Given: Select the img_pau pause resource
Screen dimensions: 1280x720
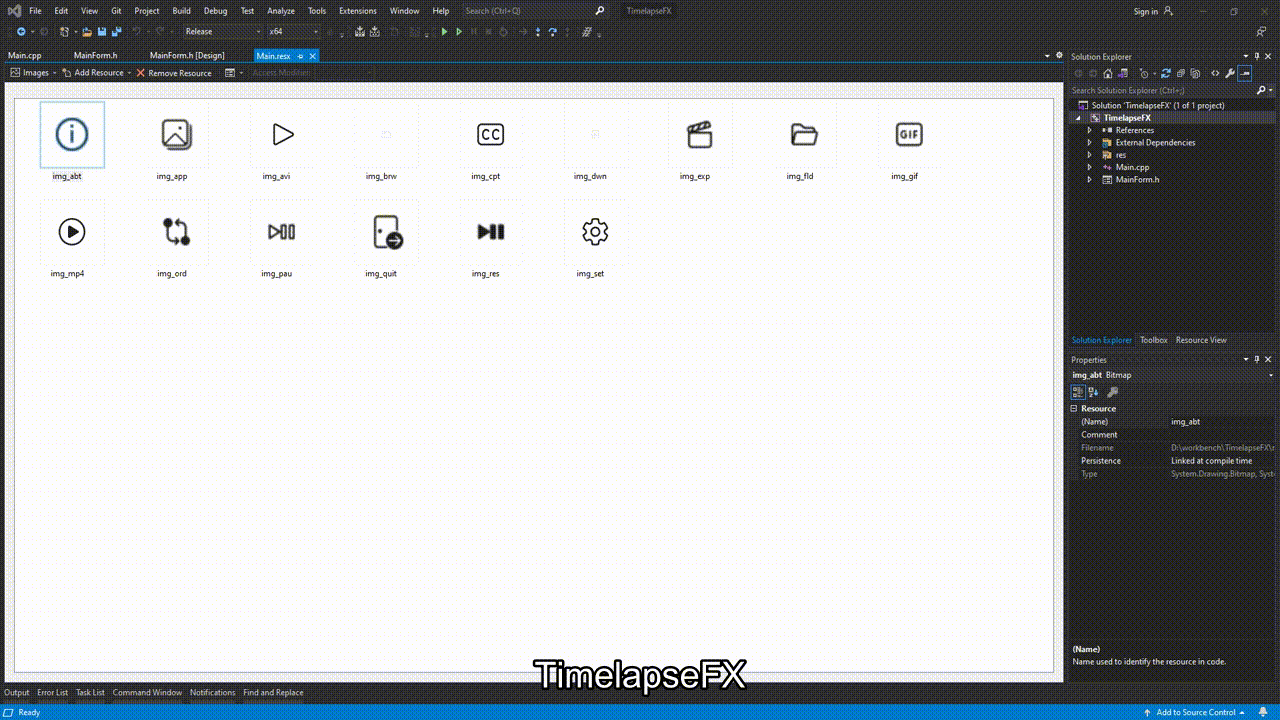Looking at the screenshot, I should 282,232.
